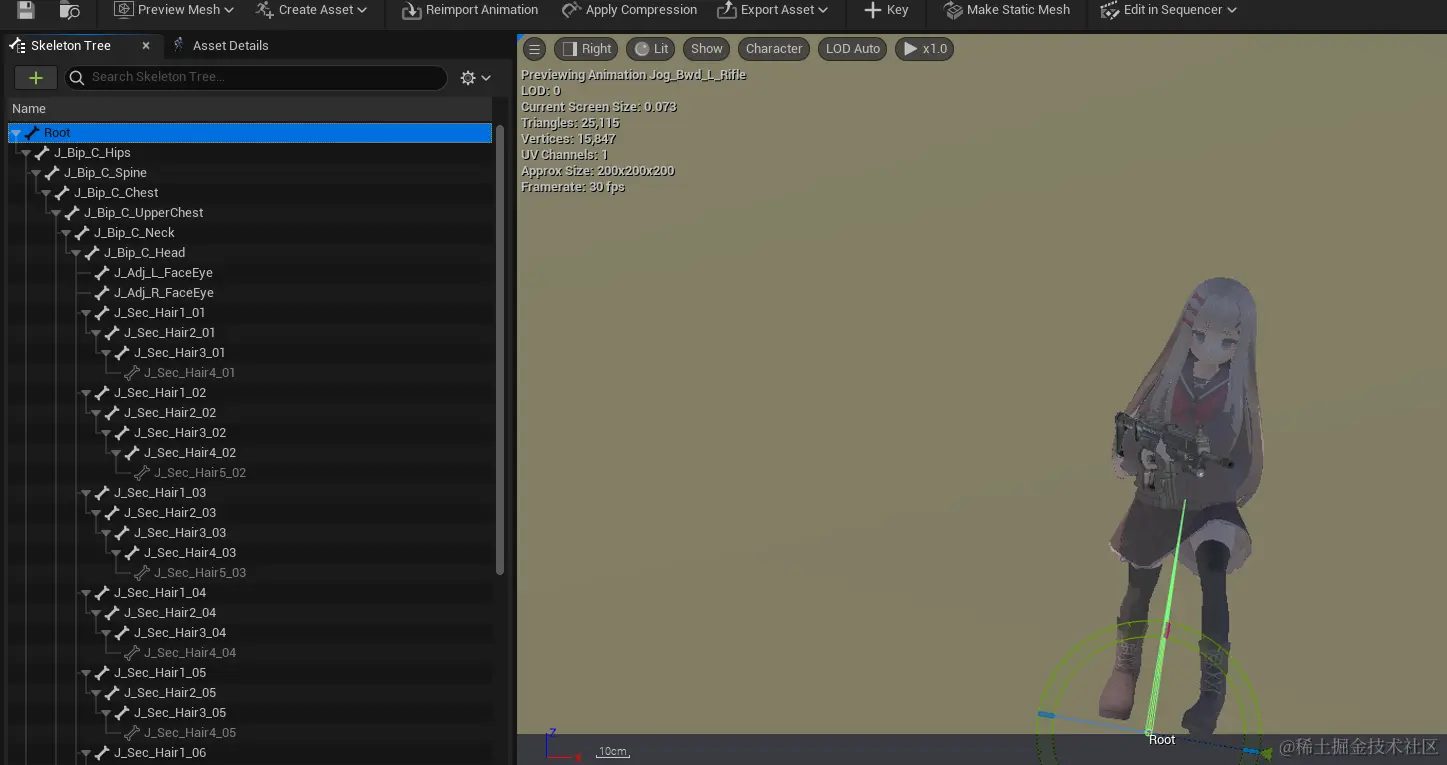
Task: Select the J_Sec_Hair4_02 bone
Action: tap(190, 453)
